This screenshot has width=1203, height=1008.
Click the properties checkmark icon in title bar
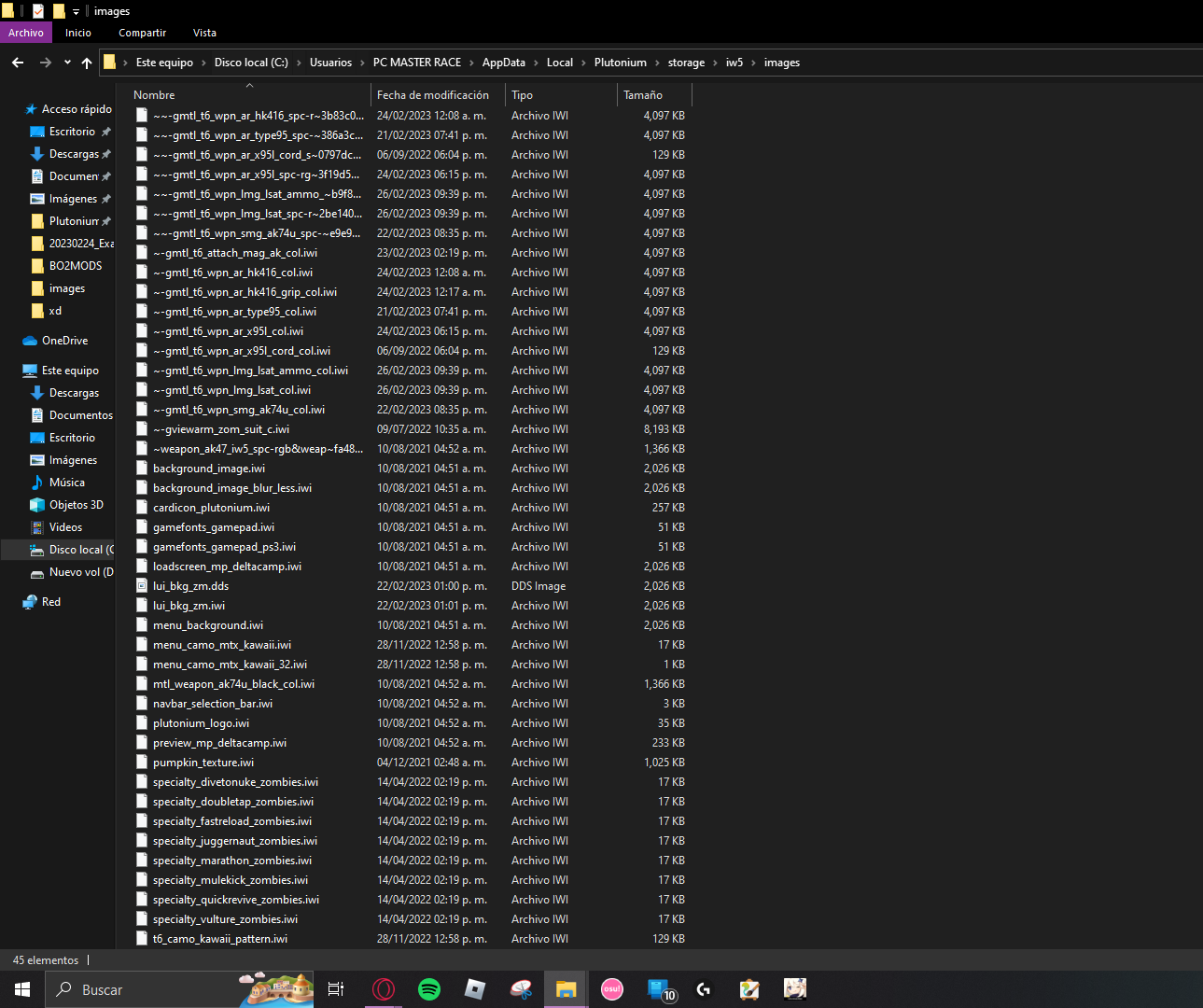[x=38, y=11]
